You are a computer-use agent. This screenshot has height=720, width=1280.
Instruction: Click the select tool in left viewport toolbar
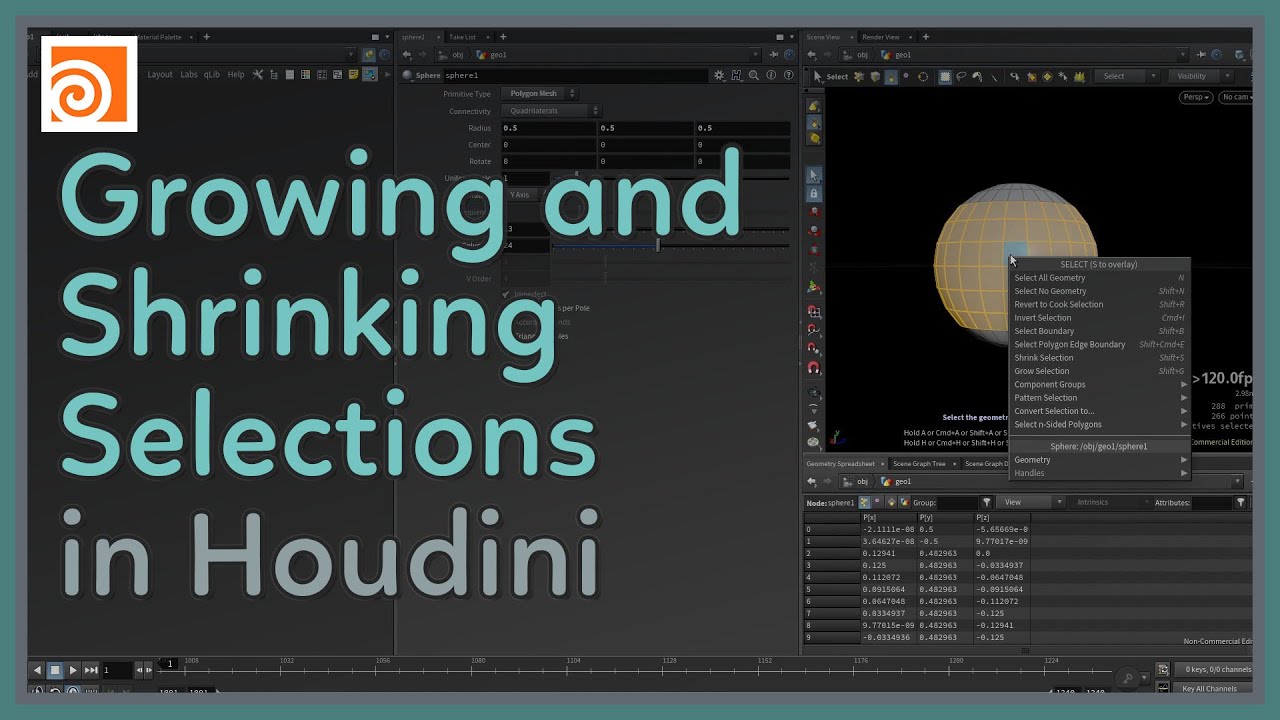[814, 175]
